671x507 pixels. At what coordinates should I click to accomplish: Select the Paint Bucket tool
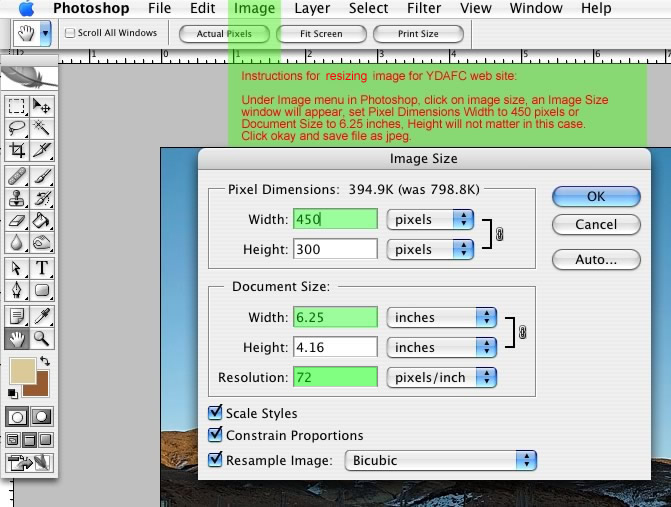pyautogui.click(x=42, y=220)
